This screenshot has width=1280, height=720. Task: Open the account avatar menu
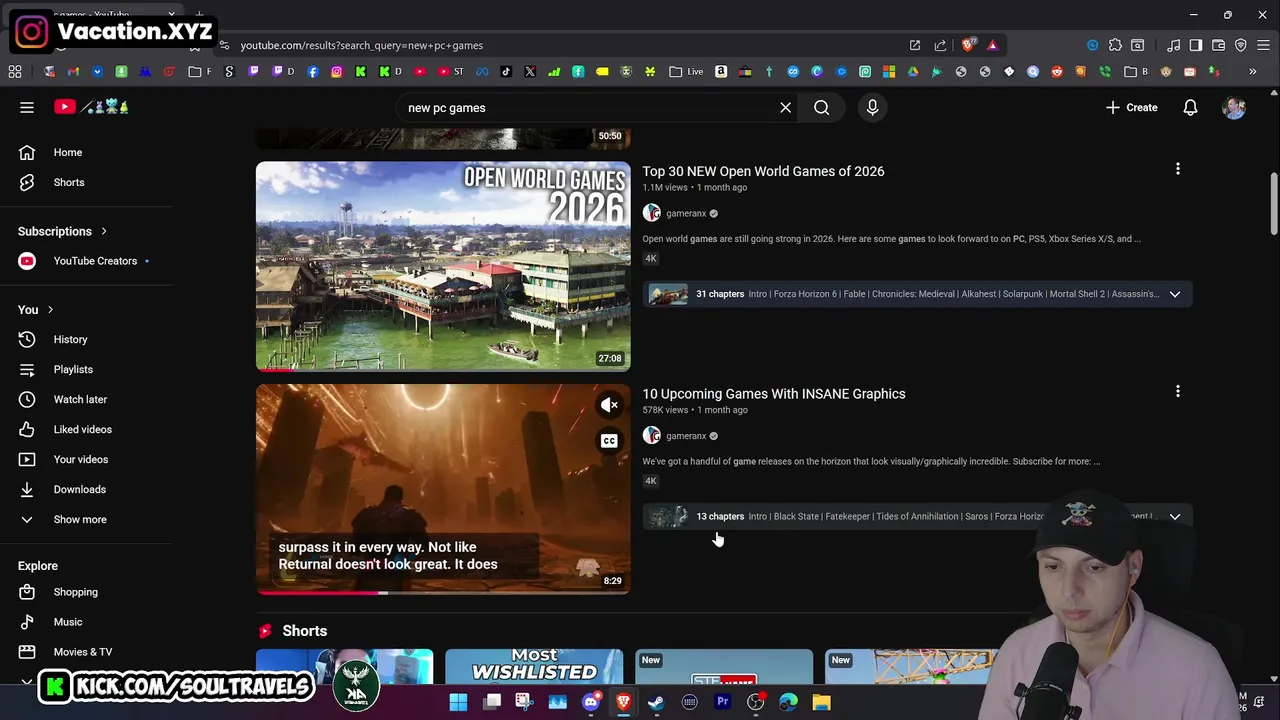click(x=1234, y=107)
